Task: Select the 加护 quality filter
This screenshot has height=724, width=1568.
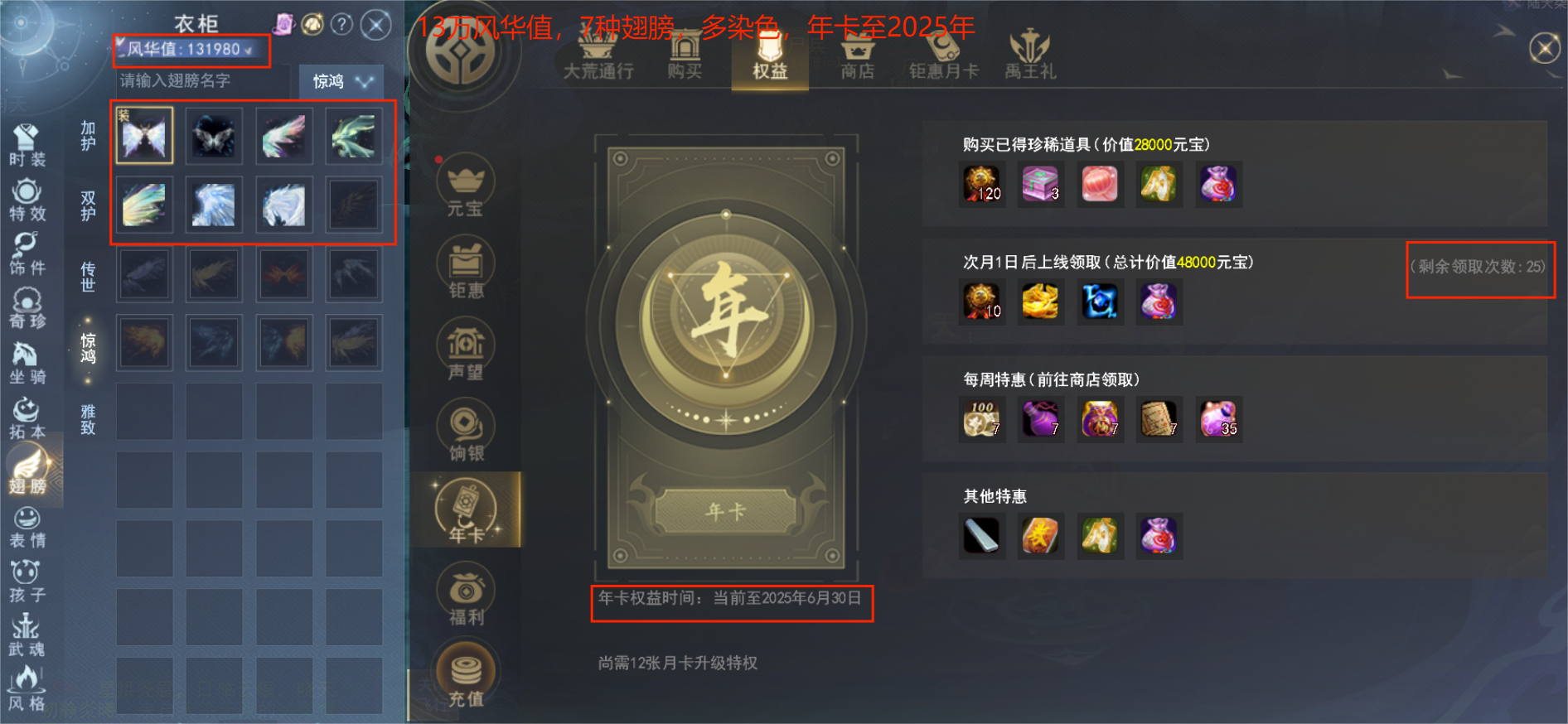Action: [88, 136]
